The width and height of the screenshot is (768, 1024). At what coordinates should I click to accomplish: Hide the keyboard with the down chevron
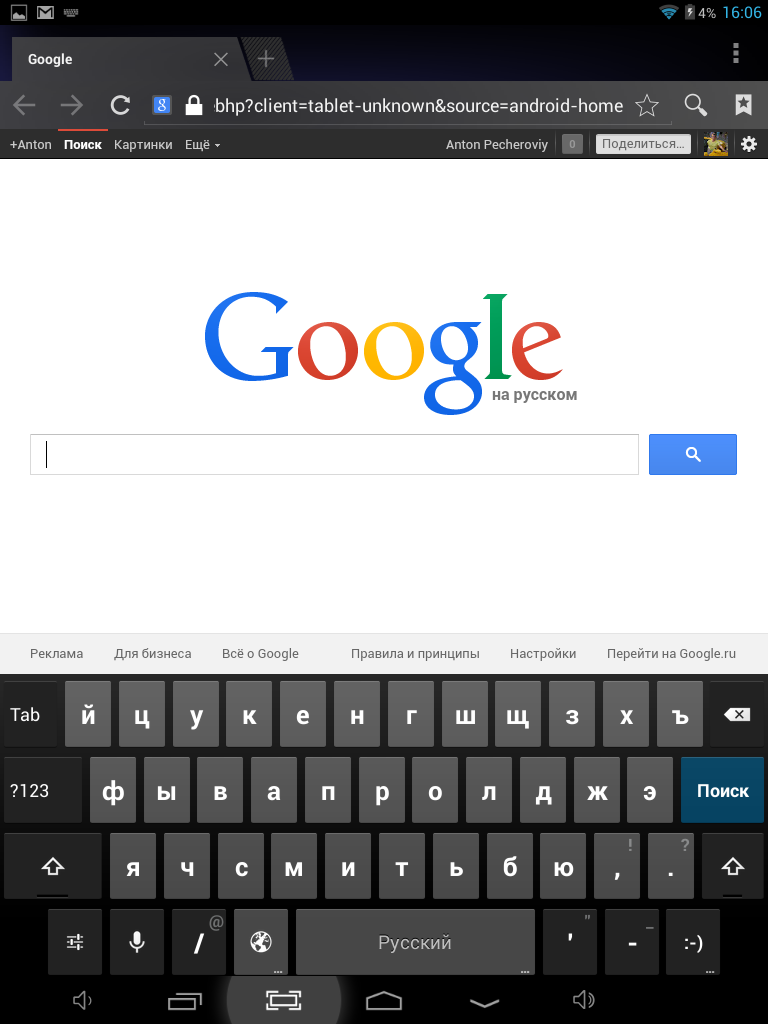coord(485,1002)
